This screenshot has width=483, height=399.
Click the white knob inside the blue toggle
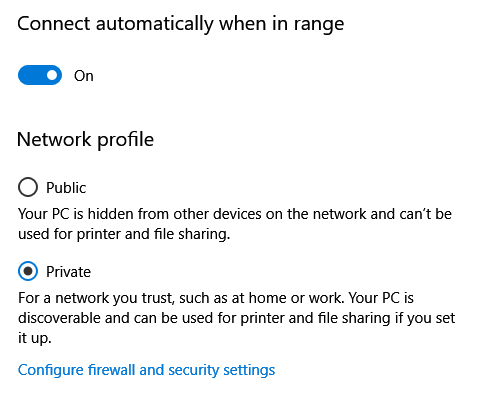[x=52, y=75]
